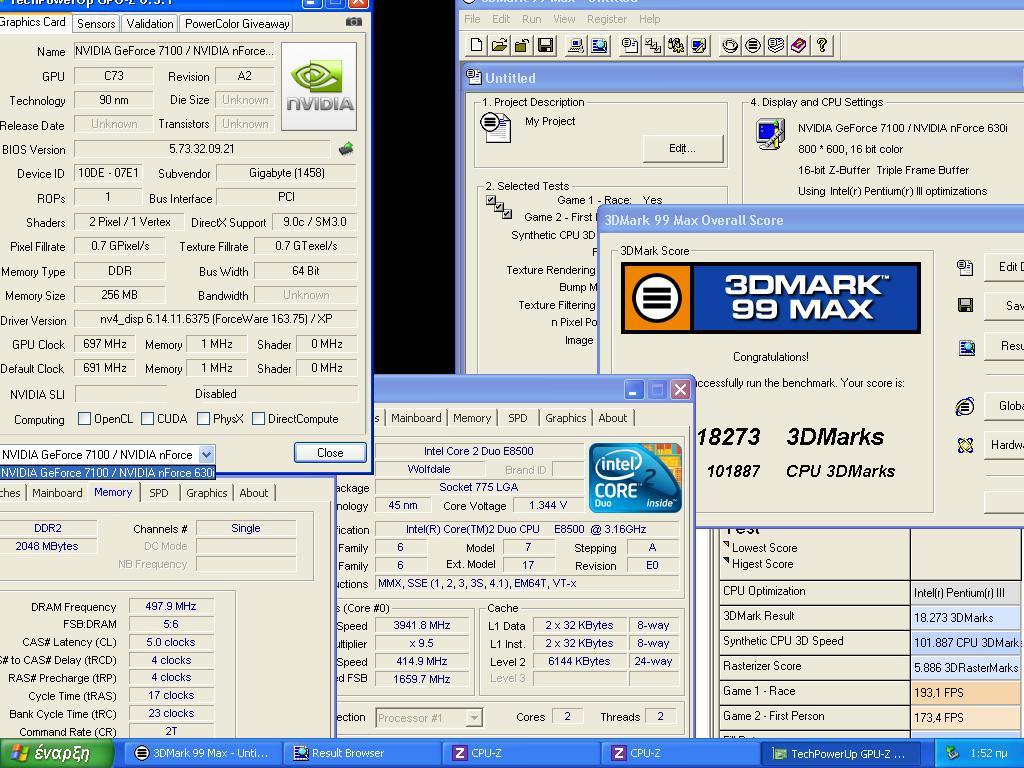Viewport: 1024px width, 768px height.
Task: Click the select tests checkmarks toolbar icon
Action: (x=652, y=45)
